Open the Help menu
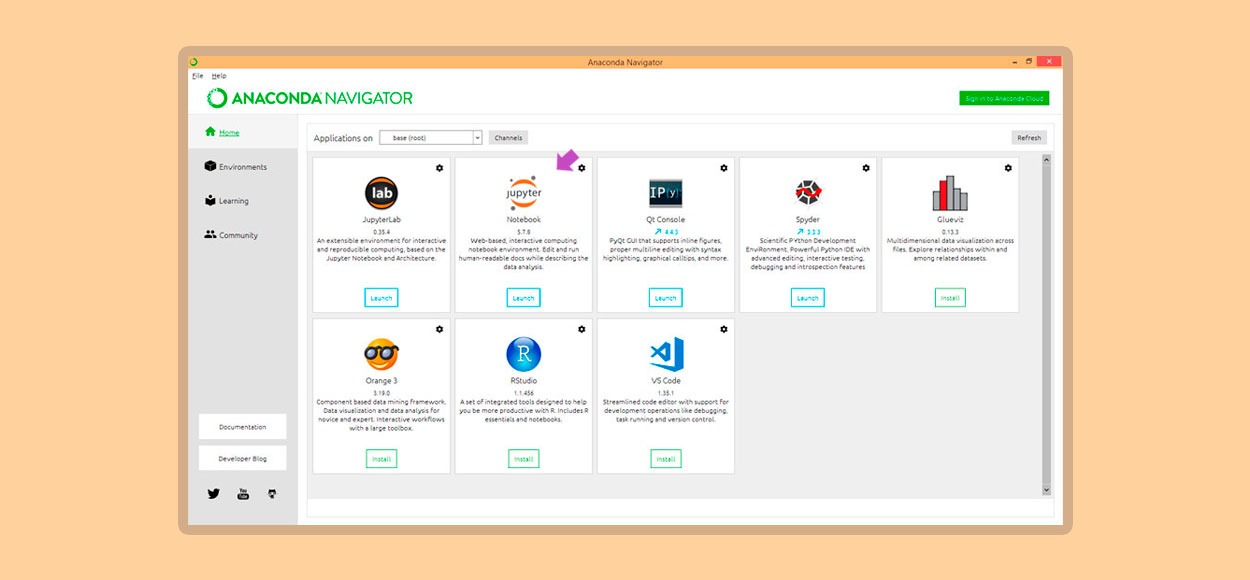The image size is (1250, 580). coord(219,76)
